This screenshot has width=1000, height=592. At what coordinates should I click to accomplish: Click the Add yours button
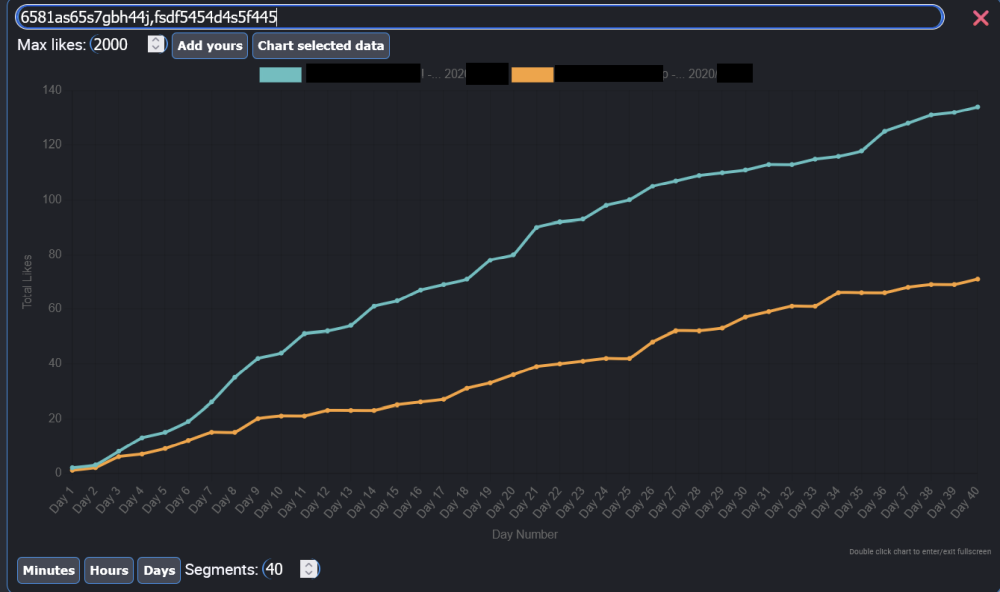(x=210, y=46)
